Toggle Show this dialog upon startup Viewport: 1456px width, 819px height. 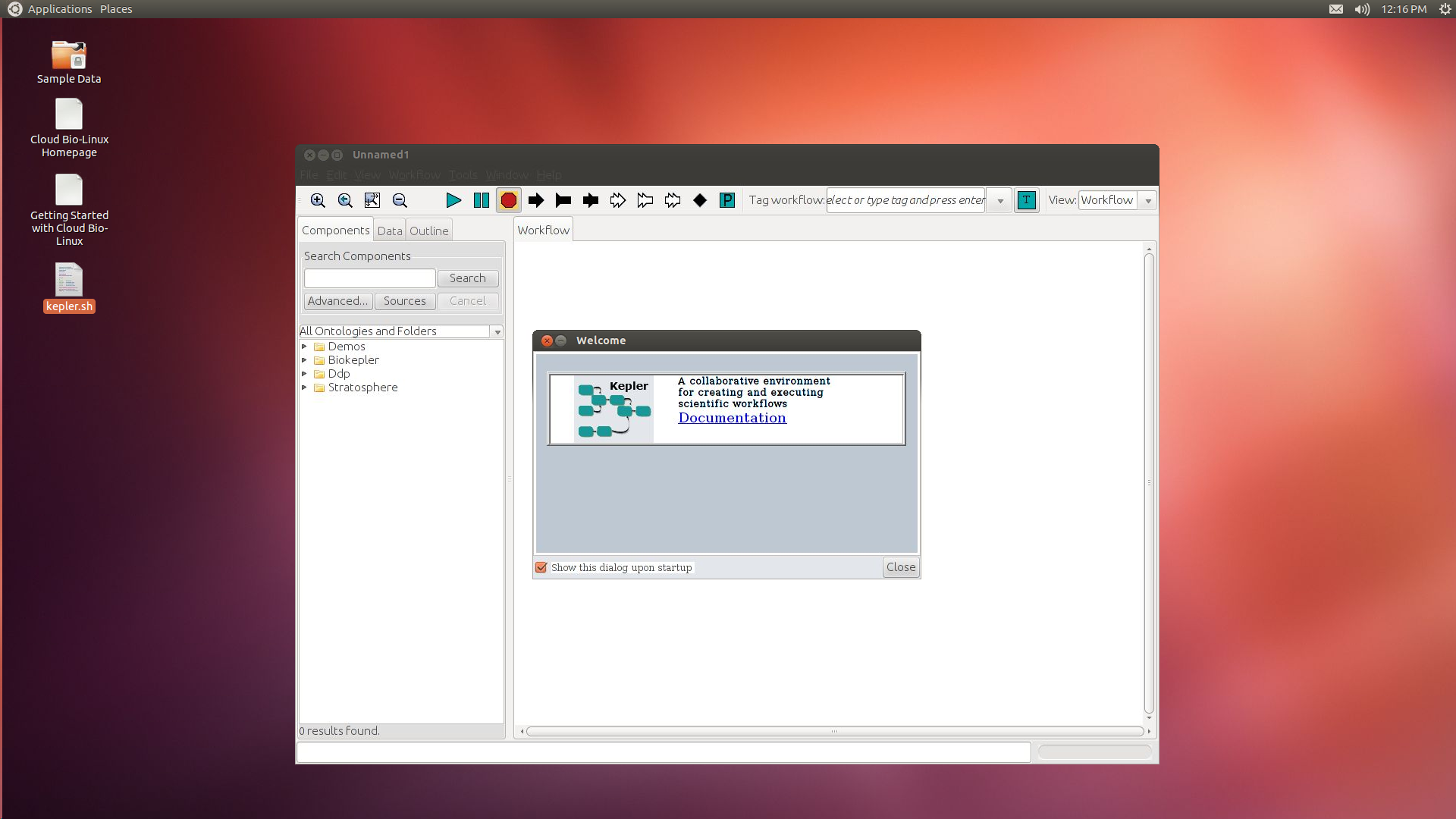point(541,567)
